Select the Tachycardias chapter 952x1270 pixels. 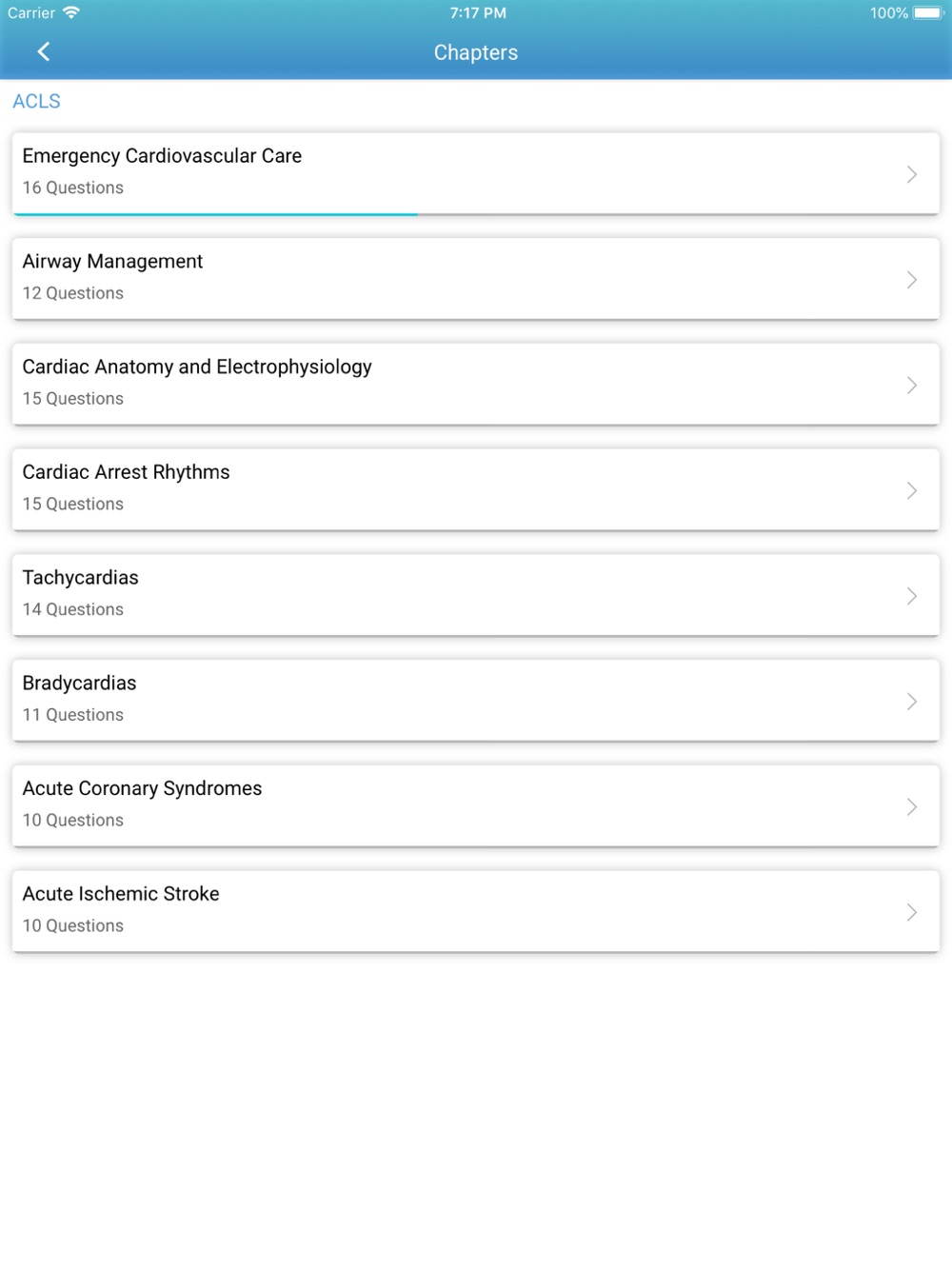click(476, 596)
